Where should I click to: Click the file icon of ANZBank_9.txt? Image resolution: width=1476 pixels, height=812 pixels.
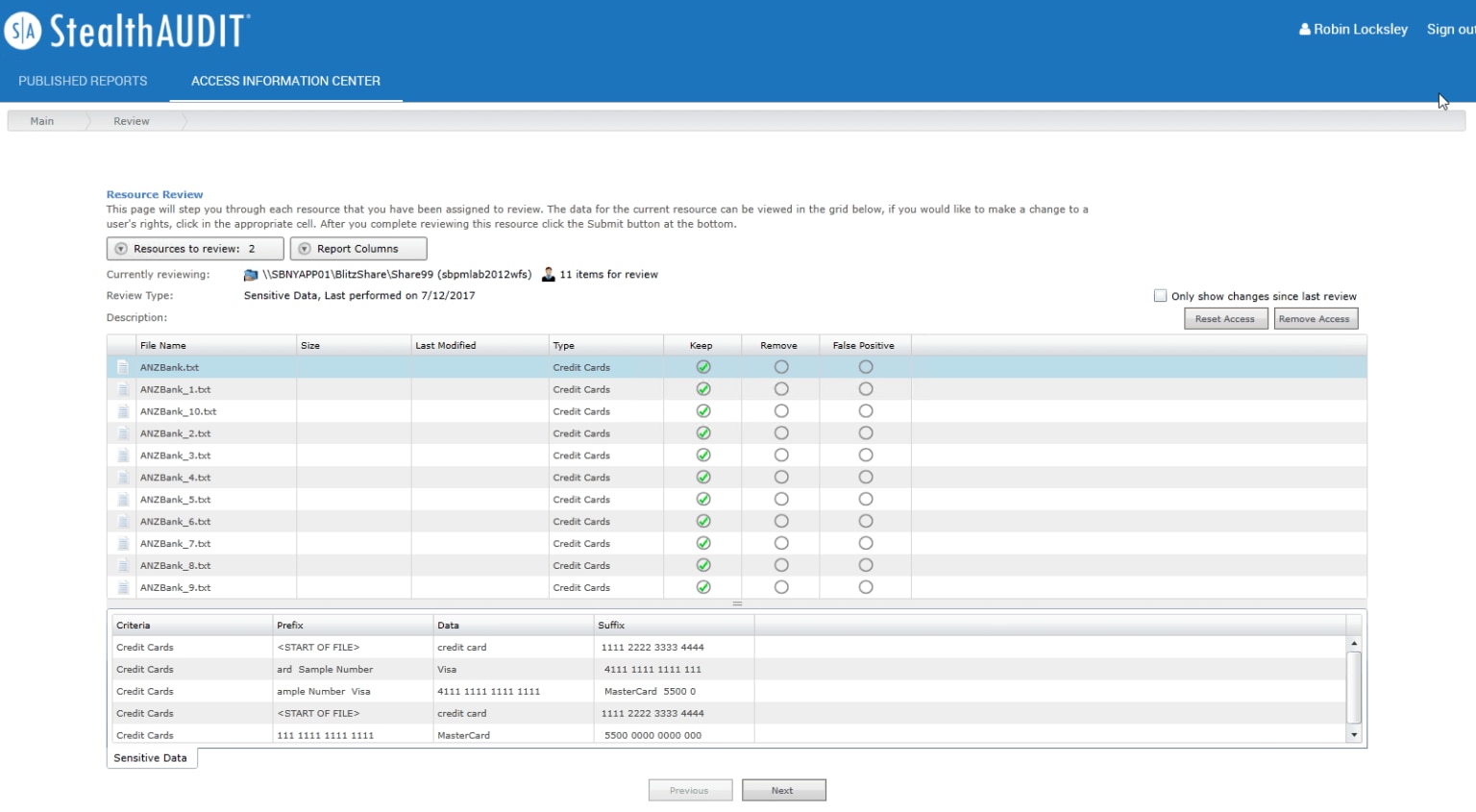tap(123, 587)
